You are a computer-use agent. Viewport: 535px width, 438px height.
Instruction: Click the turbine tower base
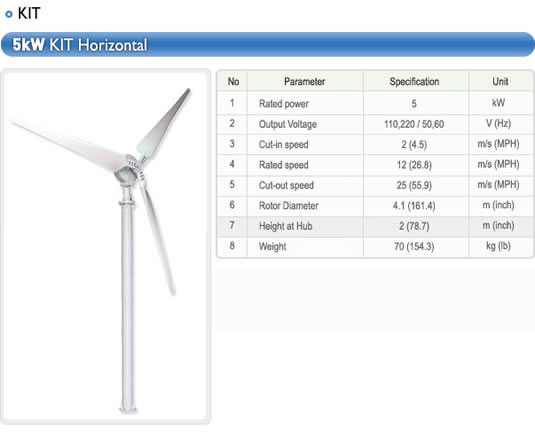click(128, 409)
